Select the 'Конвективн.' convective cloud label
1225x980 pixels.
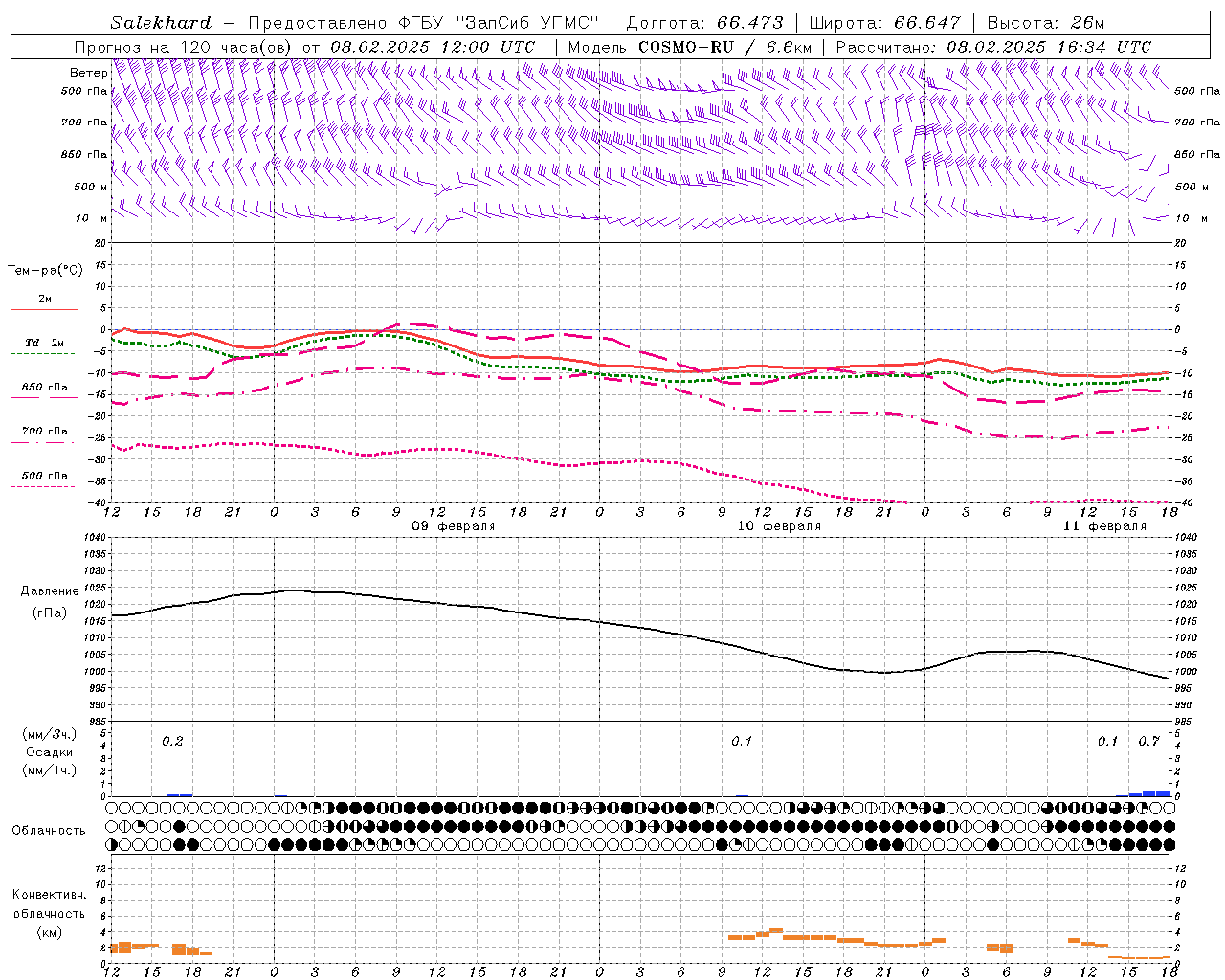(49, 895)
